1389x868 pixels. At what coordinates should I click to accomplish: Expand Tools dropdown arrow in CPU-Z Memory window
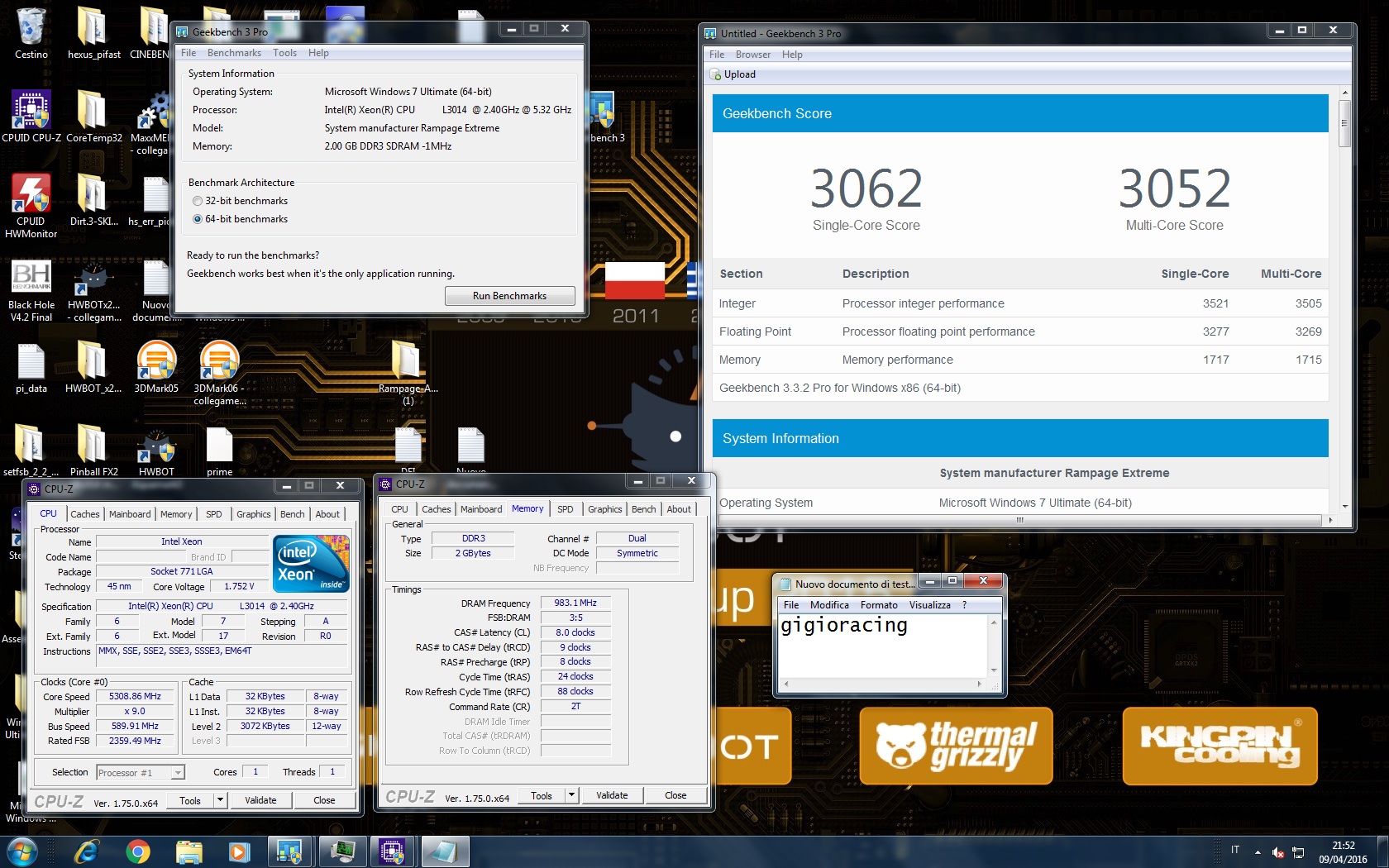point(571,795)
